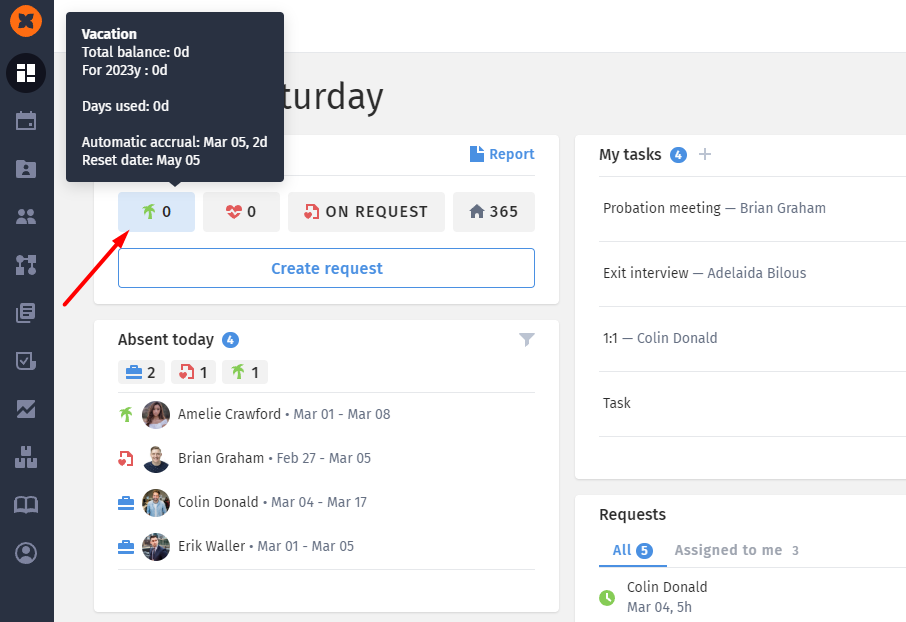Open the people/team sidebar icon
The width and height of the screenshot is (906, 622).
pos(26,217)
